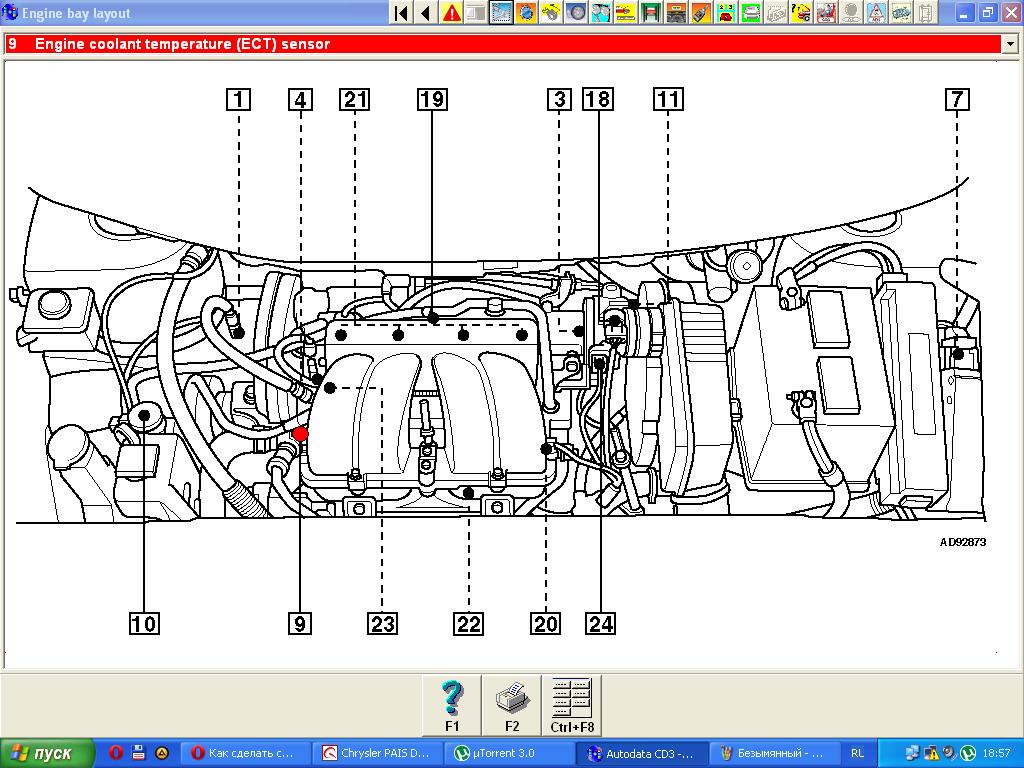This screenshot has width=1024, height=768.
Task: Click component label 18 in diagram
Action: click(598, 99)
